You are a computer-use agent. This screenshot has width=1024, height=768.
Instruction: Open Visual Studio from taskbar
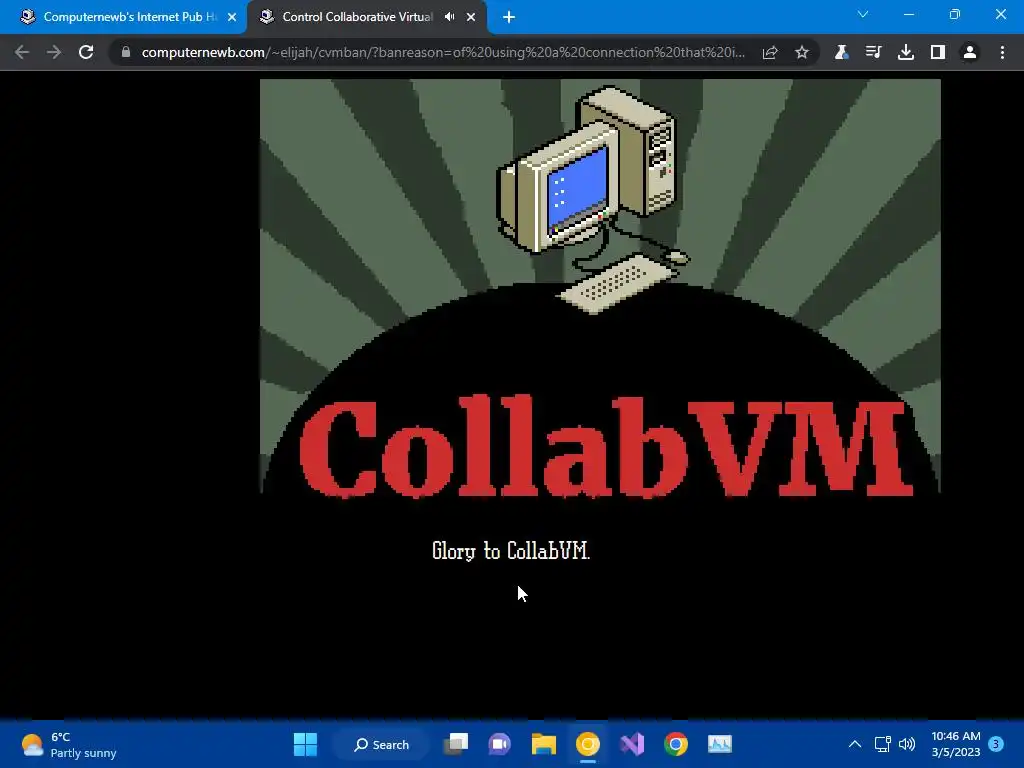(632, 744)
